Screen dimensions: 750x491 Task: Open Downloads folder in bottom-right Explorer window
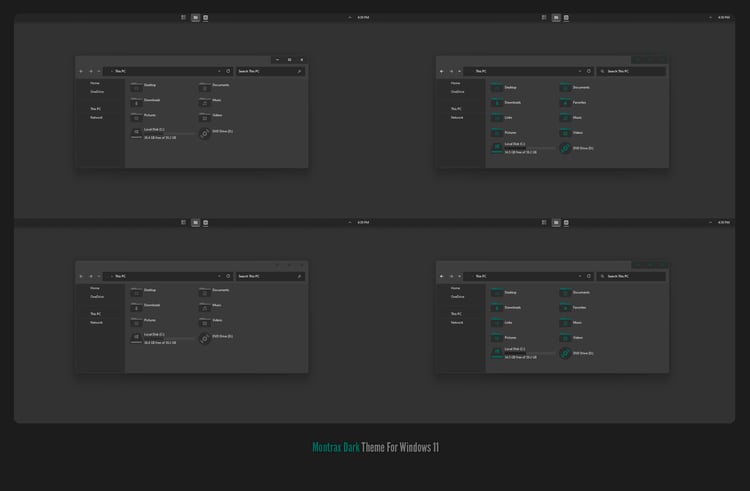click(x=497, y=307)
